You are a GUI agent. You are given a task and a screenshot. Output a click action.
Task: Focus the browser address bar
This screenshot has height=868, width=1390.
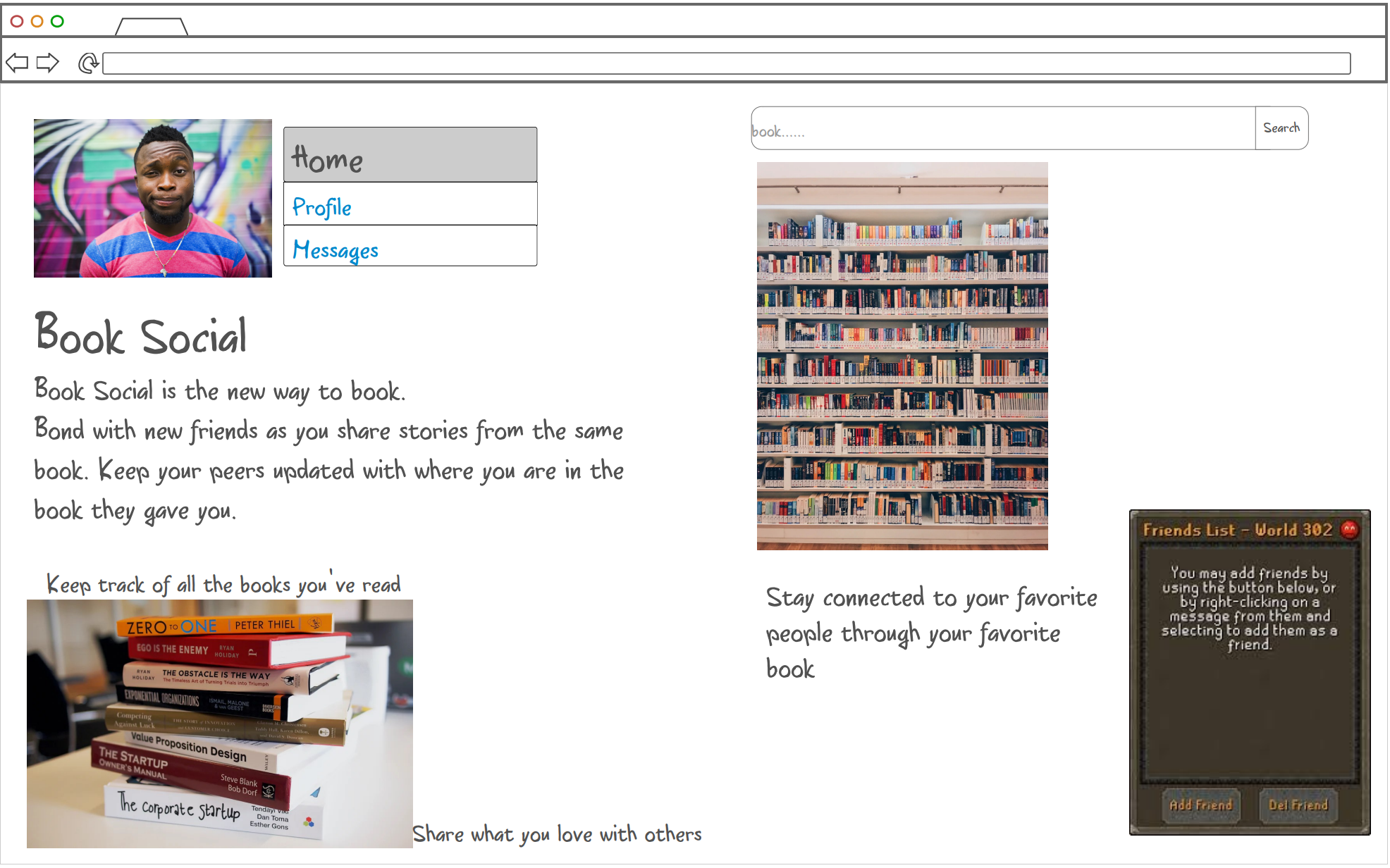coord(727,63)
